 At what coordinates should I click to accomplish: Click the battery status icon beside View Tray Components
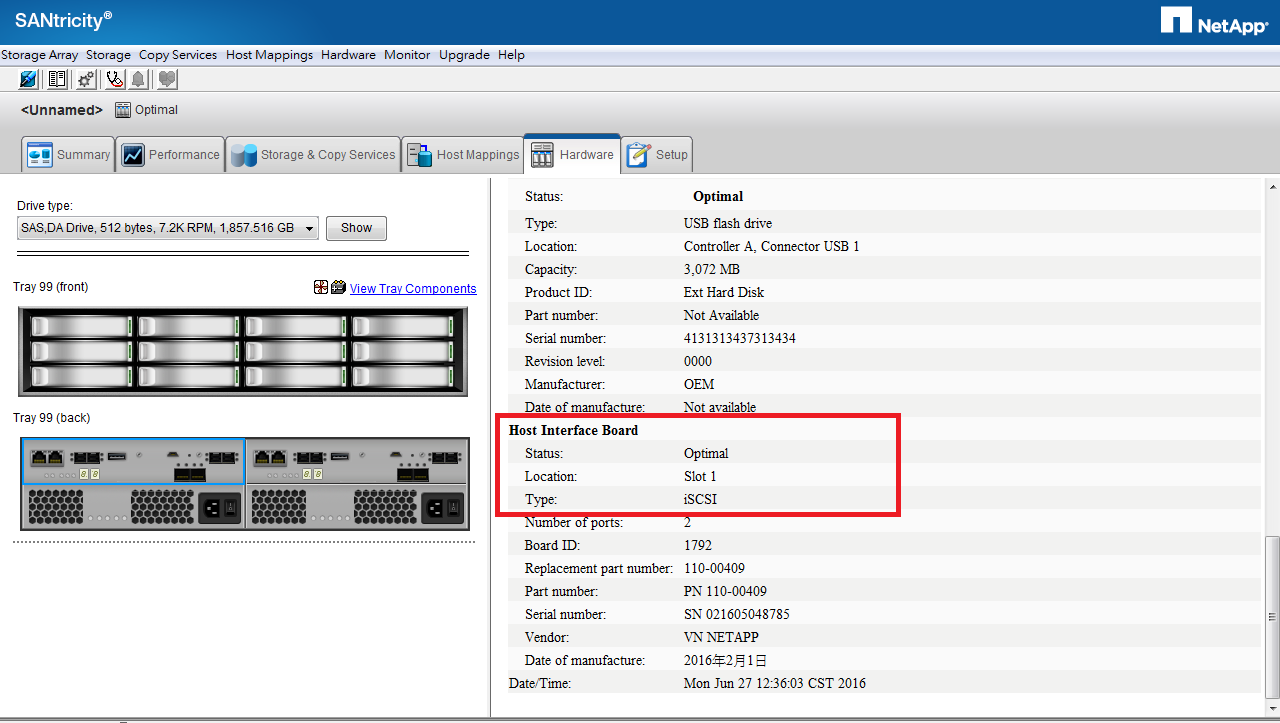pos(338,287)
